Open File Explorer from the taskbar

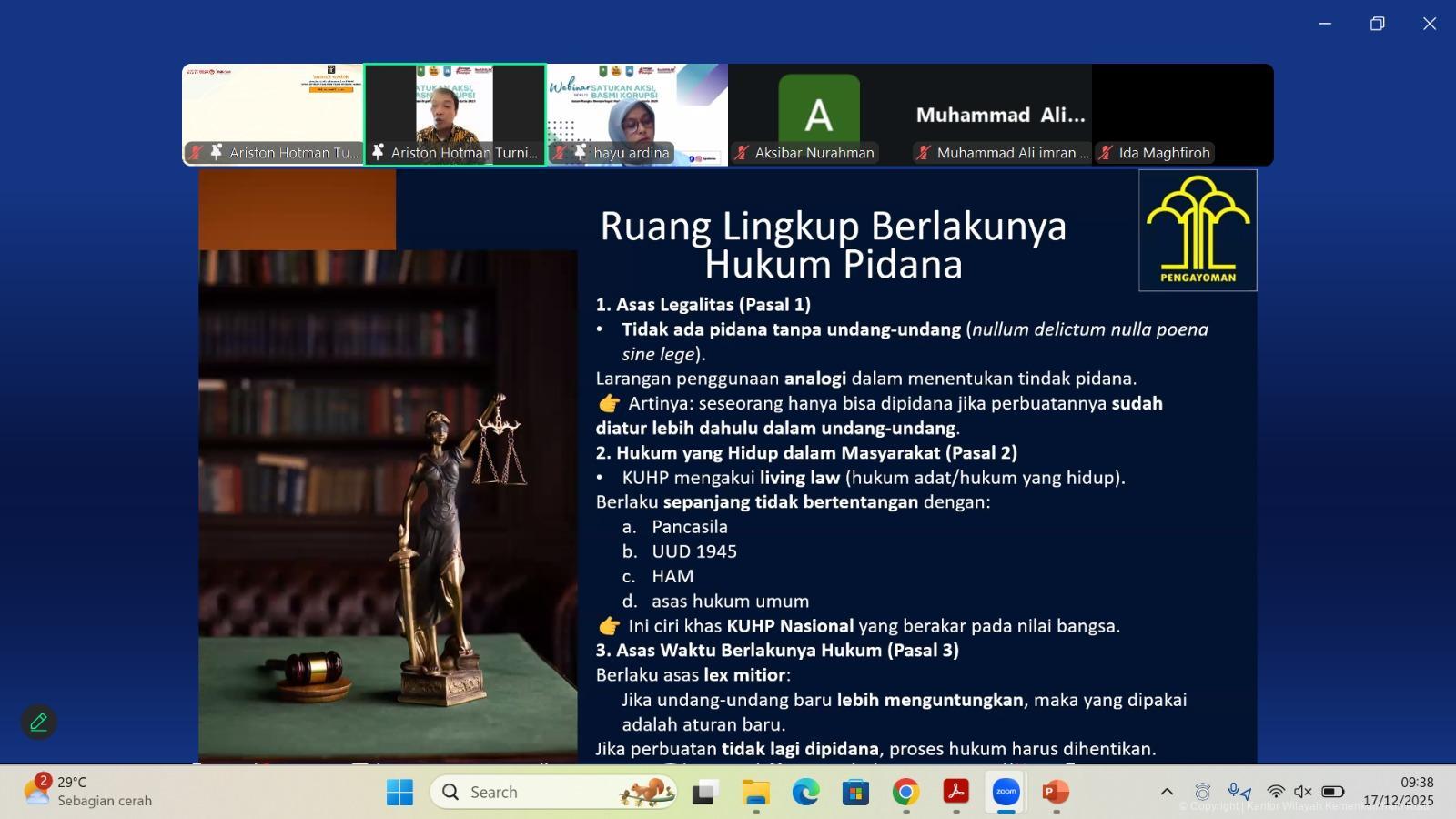(755, 792)
